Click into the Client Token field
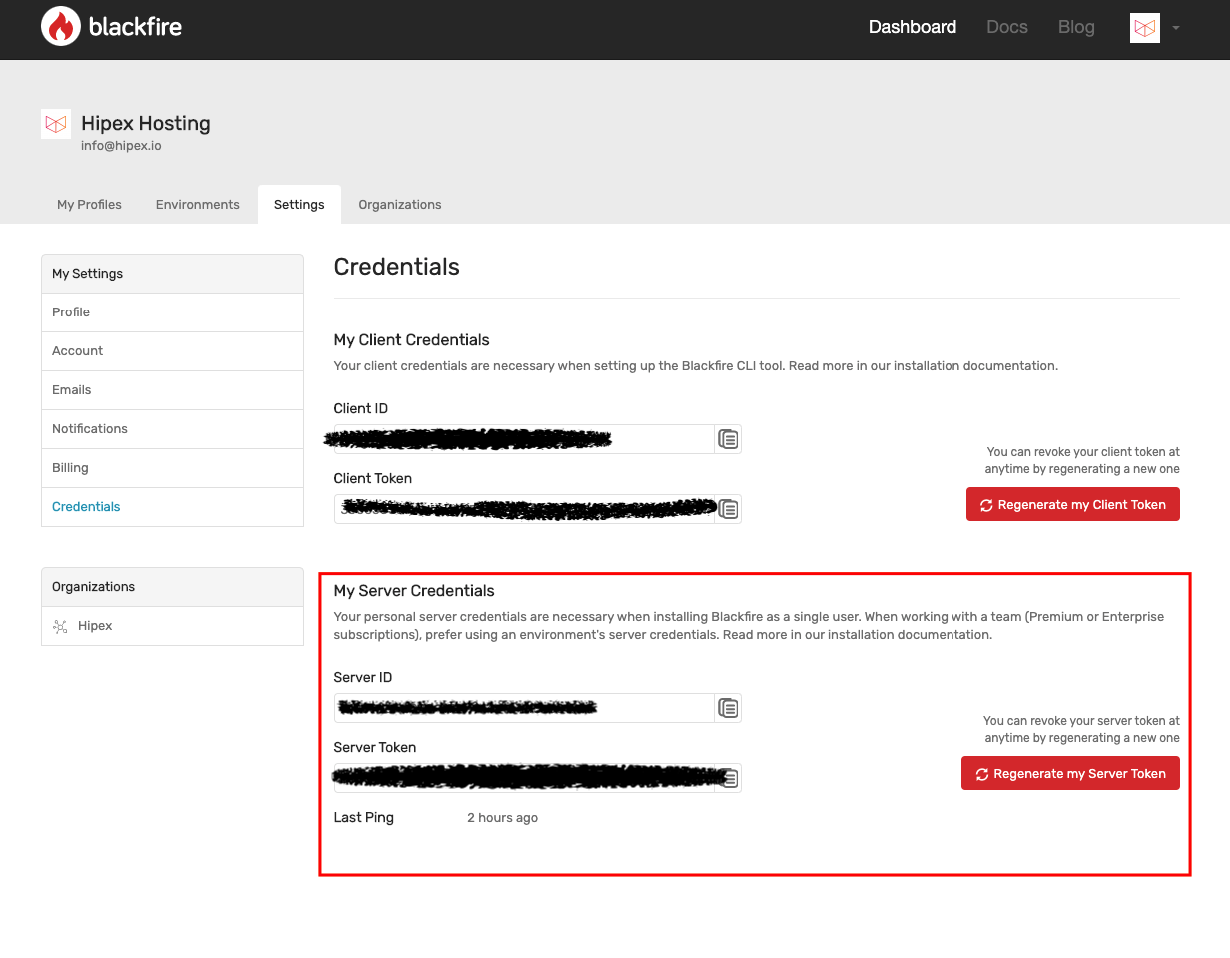1230x958 pixels. pos(524,509)
